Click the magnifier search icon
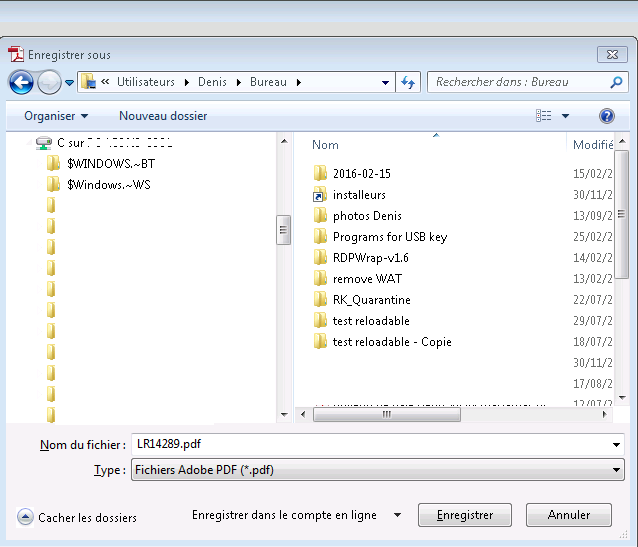This screenshot has width=638, height=547. (616, 82)
